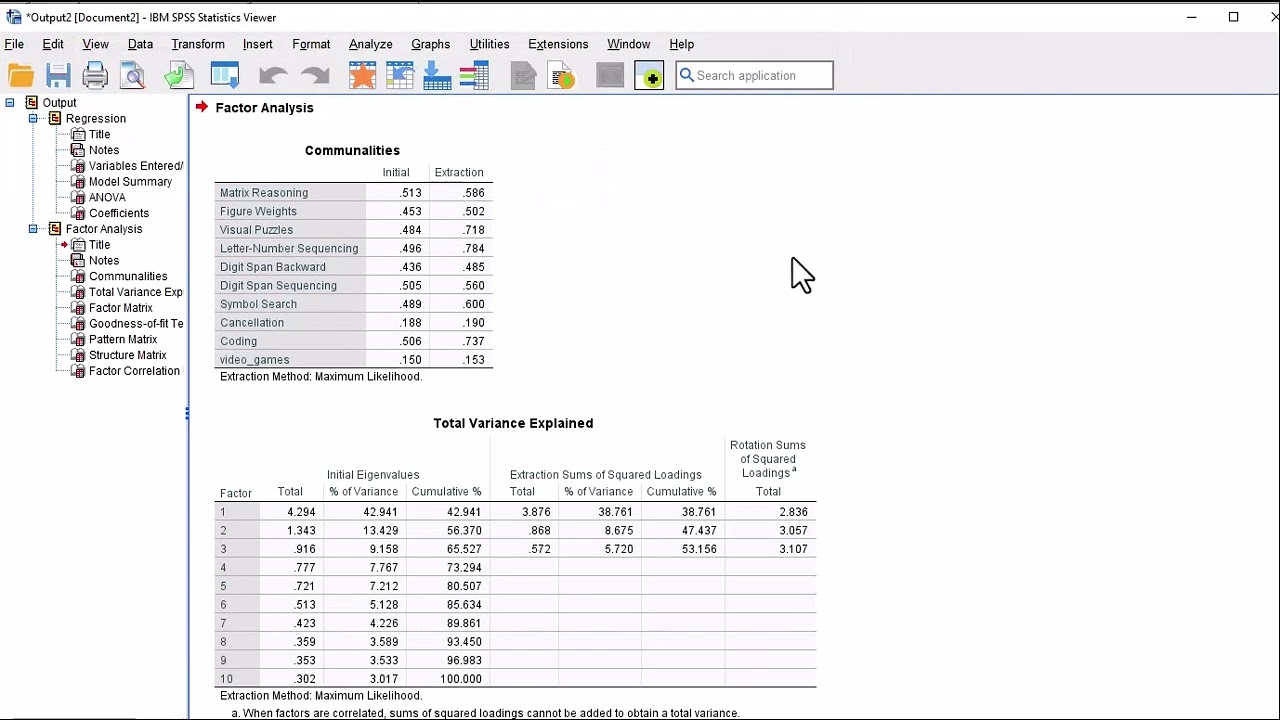The image size is (1280, 720).
Task: Open the Help menu
Action: (x=681, y=44)
